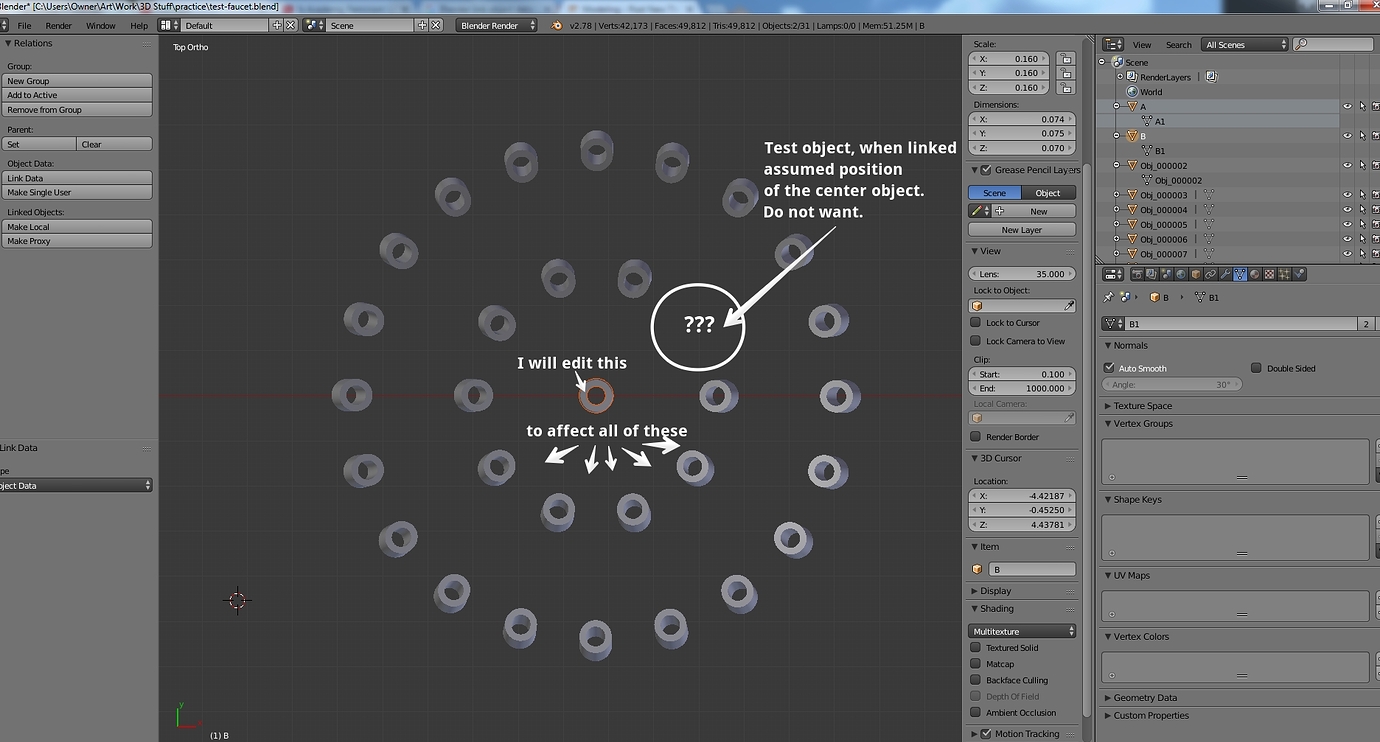Click the Make Single User button
Image resolution: width=1380 pixels, height=742 pixels.
click(x=76, y=192)
